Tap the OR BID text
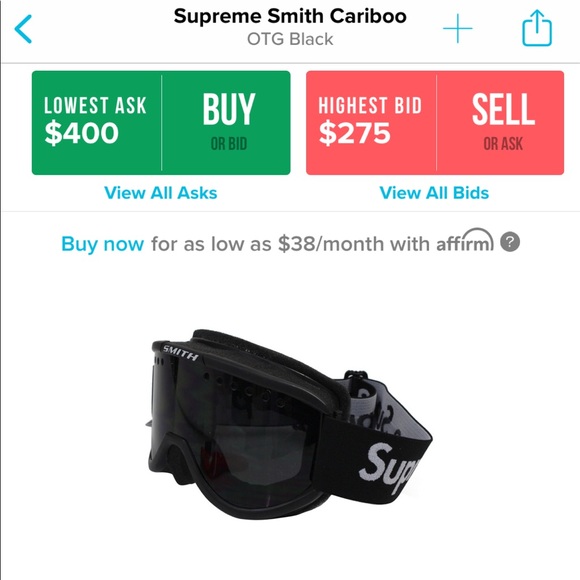This screenshot has width=580, height=580. tap(229, 144)
